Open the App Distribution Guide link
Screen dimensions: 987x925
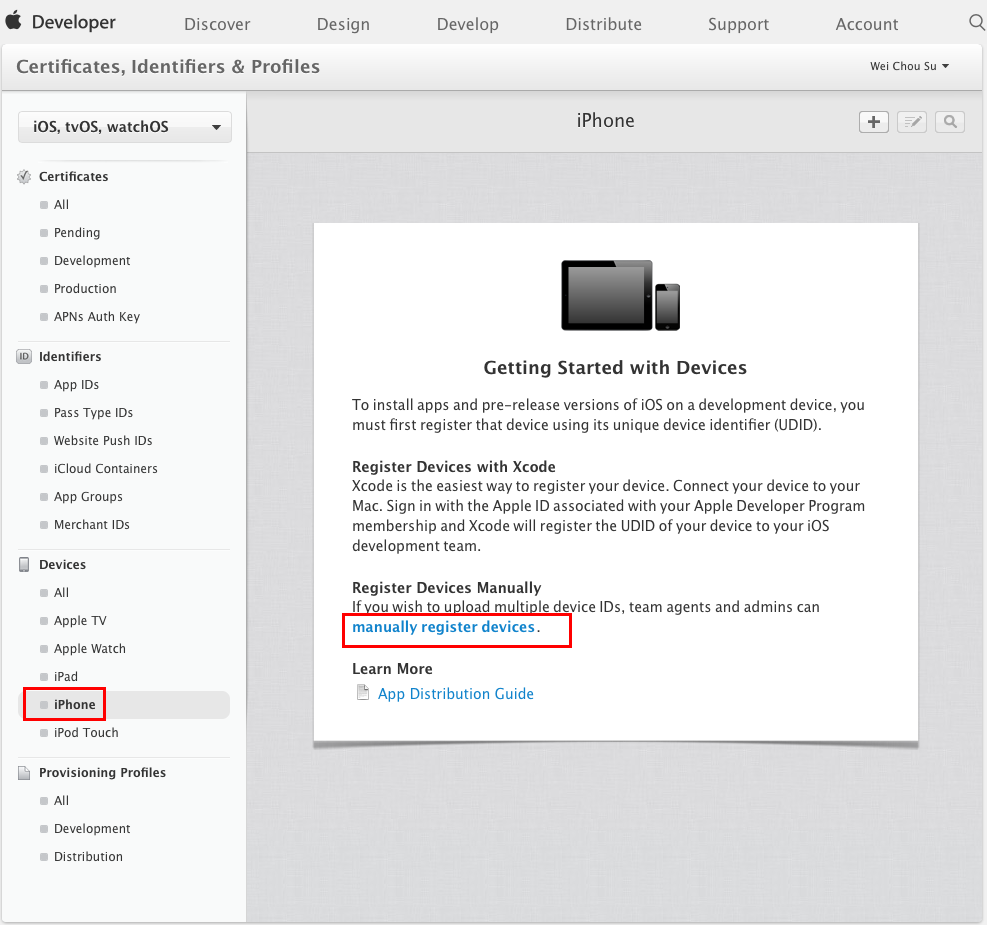(x=456, y=693)
